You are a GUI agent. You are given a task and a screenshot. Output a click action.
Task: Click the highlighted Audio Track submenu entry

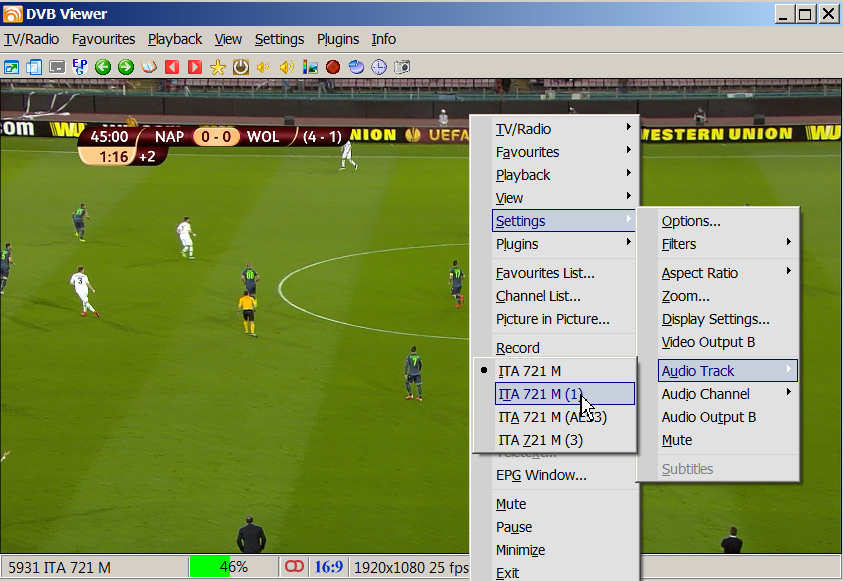pos(728,371)
